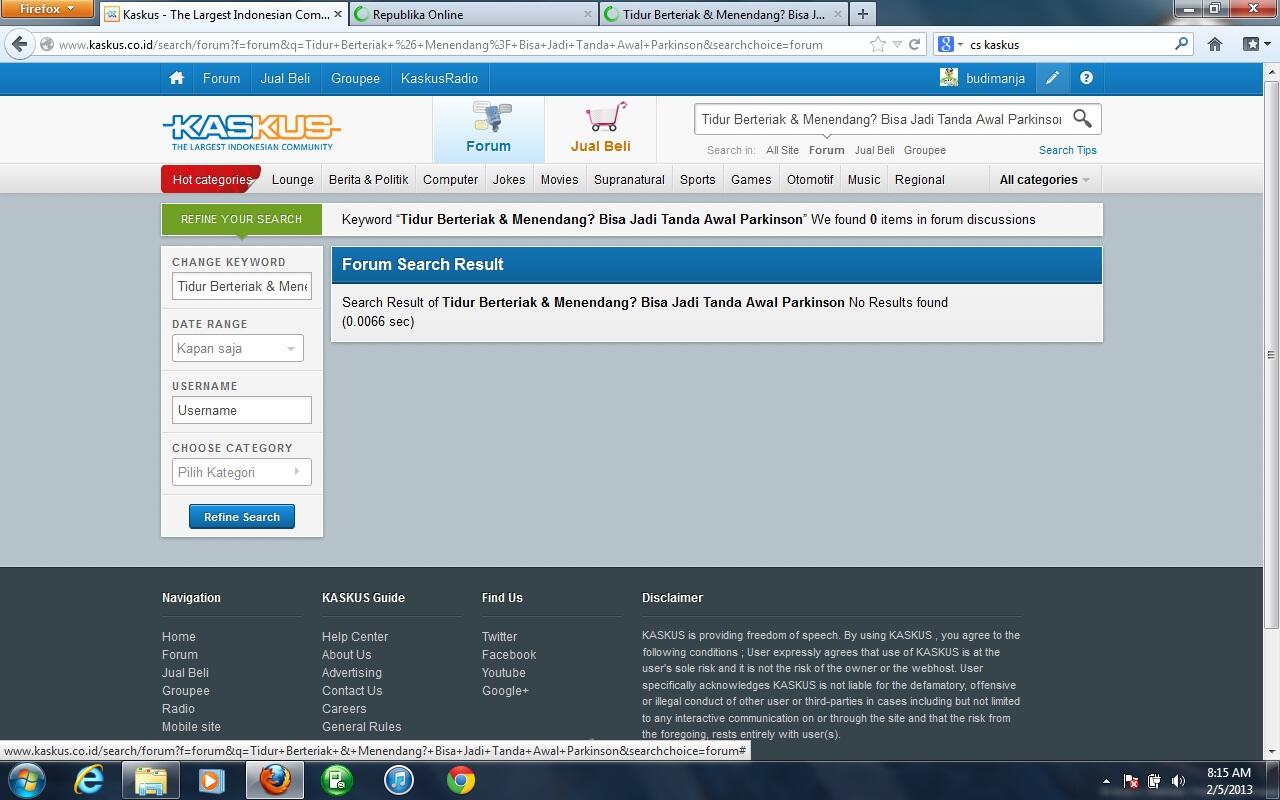Switch to Tidur Berteriak & Menendang tab
Viewport: 1280px width, 800px height.
pyautogui.click(x=724, y=14)
